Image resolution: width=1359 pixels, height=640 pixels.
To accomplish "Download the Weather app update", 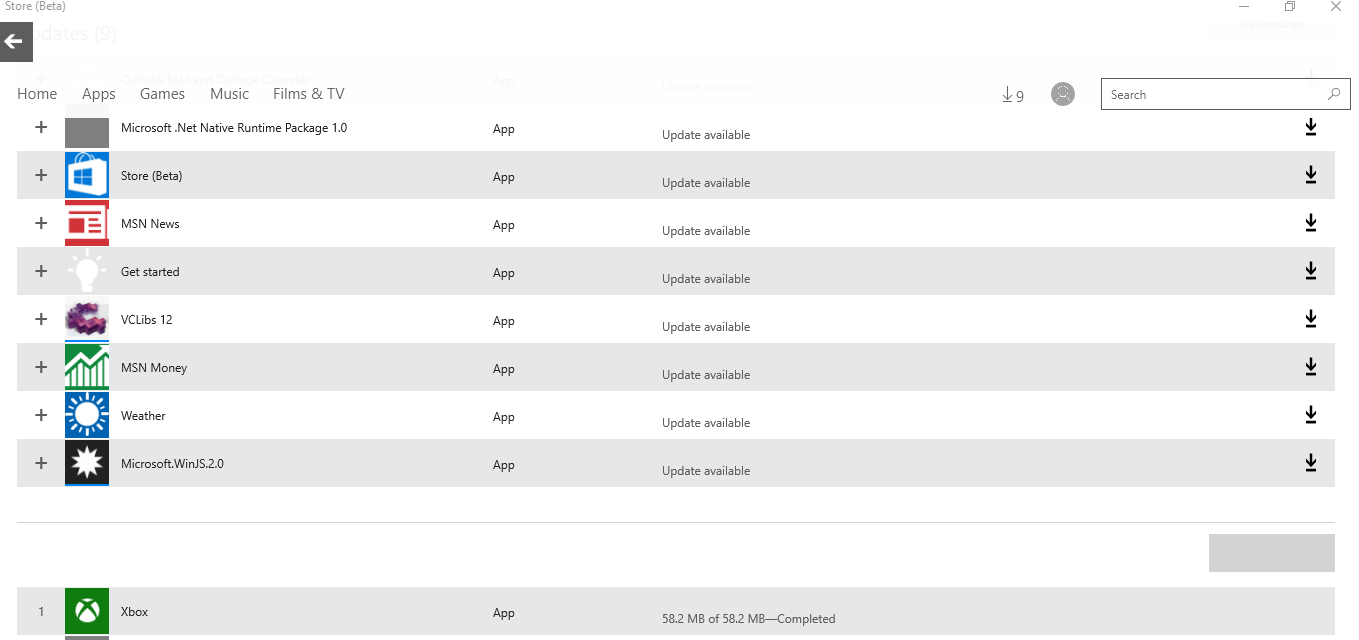I will [1310, 415].
